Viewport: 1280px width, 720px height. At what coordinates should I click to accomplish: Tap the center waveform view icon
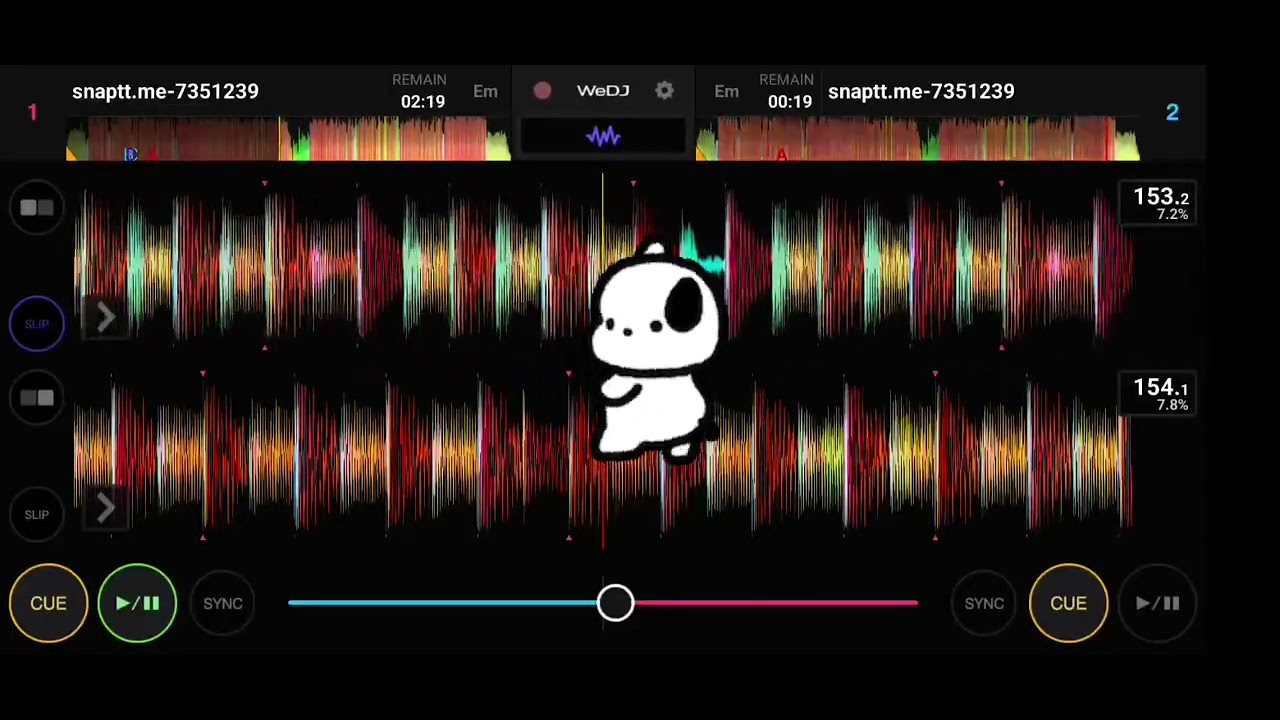click(x=603, y=136)
